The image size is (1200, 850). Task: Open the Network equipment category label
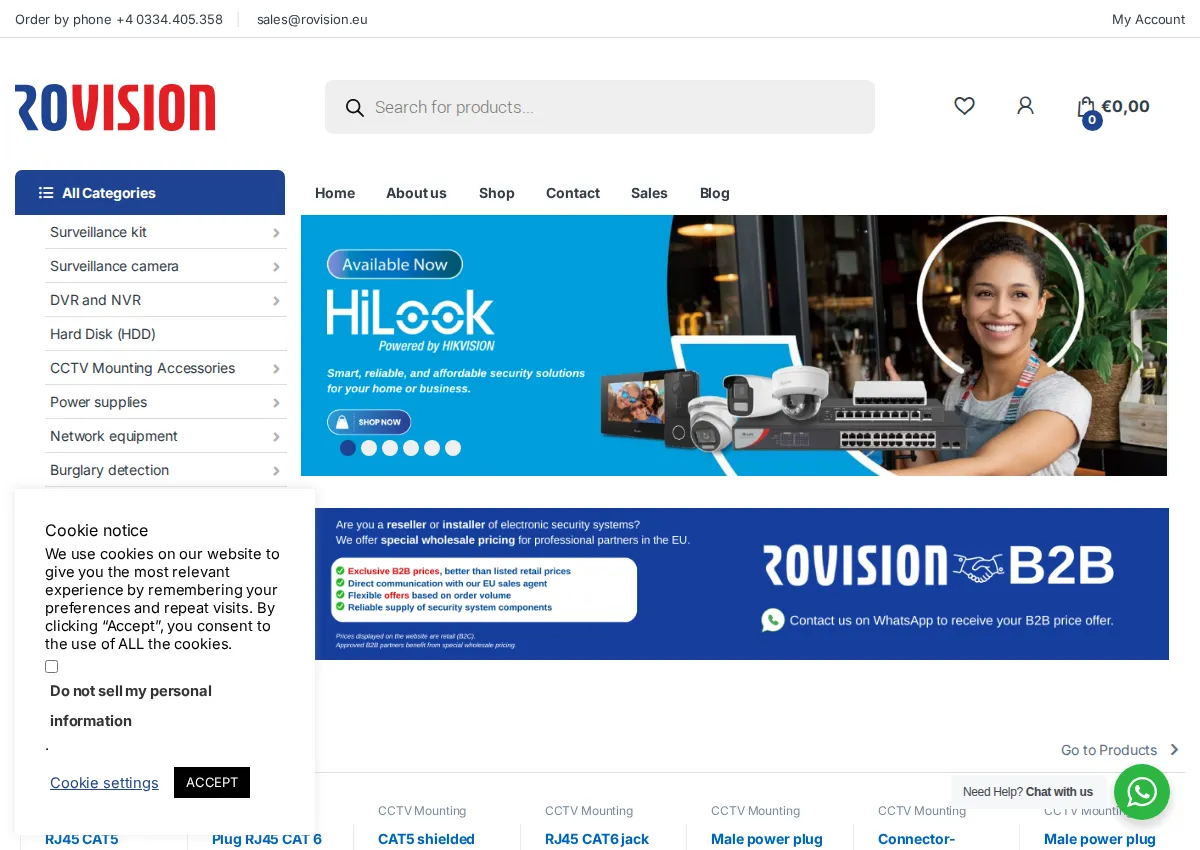114,436
